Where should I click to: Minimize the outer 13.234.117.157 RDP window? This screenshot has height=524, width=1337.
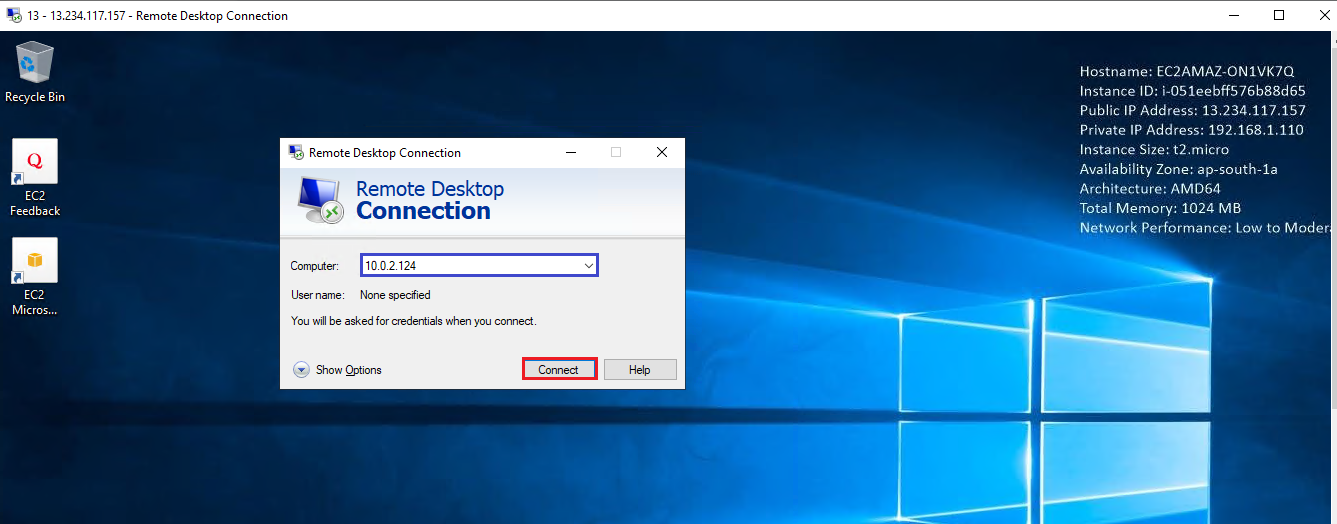(1233, 15)
